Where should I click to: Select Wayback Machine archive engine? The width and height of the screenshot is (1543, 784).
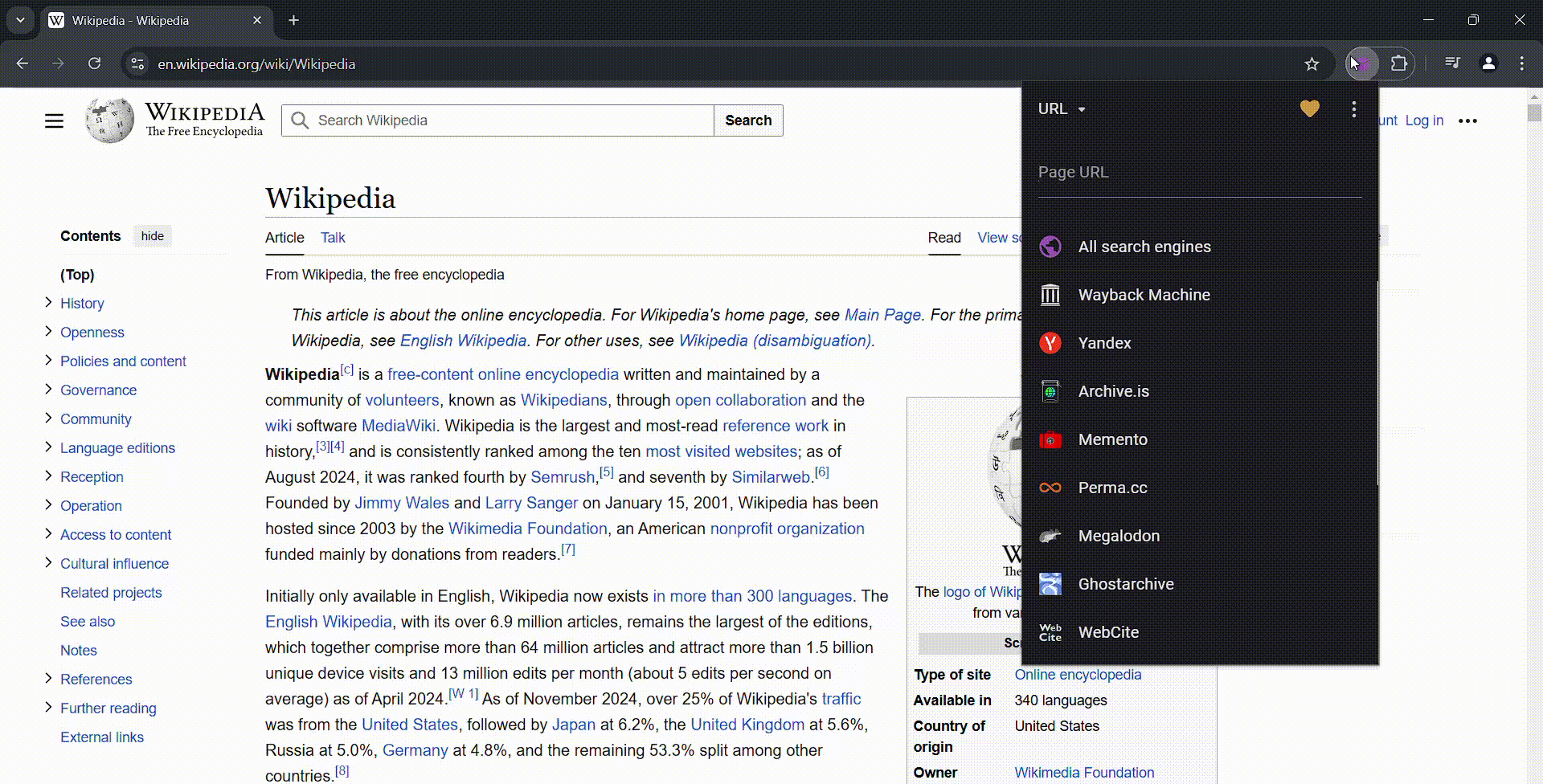(1143, 295)
